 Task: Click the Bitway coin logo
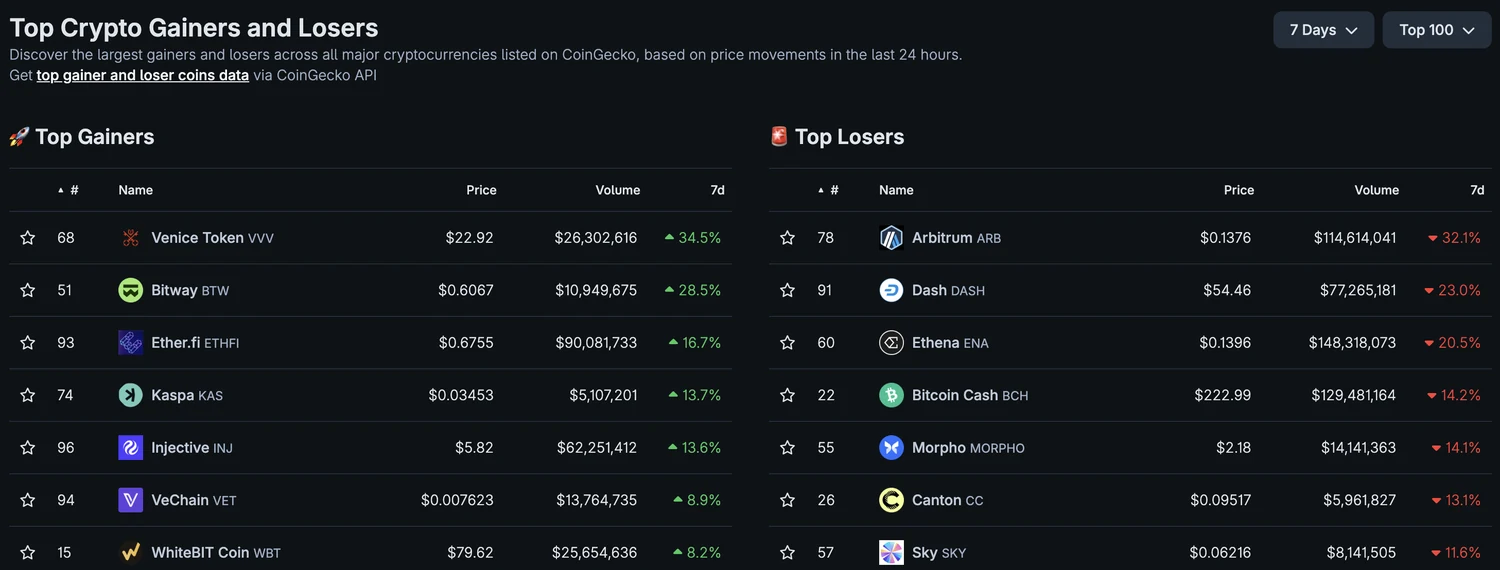tap(131, 290)
